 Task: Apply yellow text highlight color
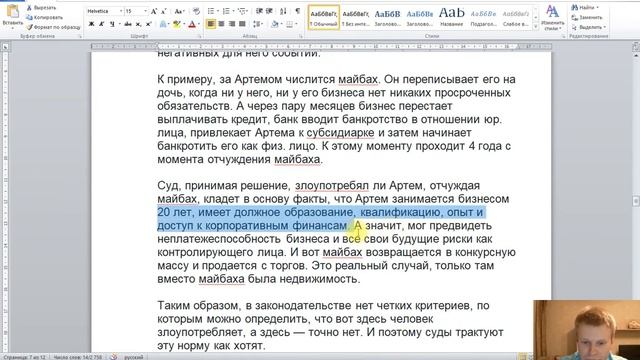tap(176, 24)
